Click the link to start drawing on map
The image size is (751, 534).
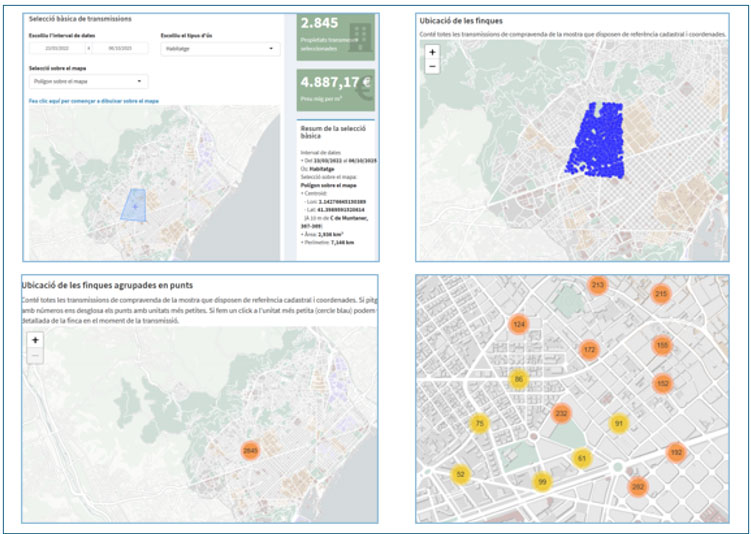coord(94,101)
